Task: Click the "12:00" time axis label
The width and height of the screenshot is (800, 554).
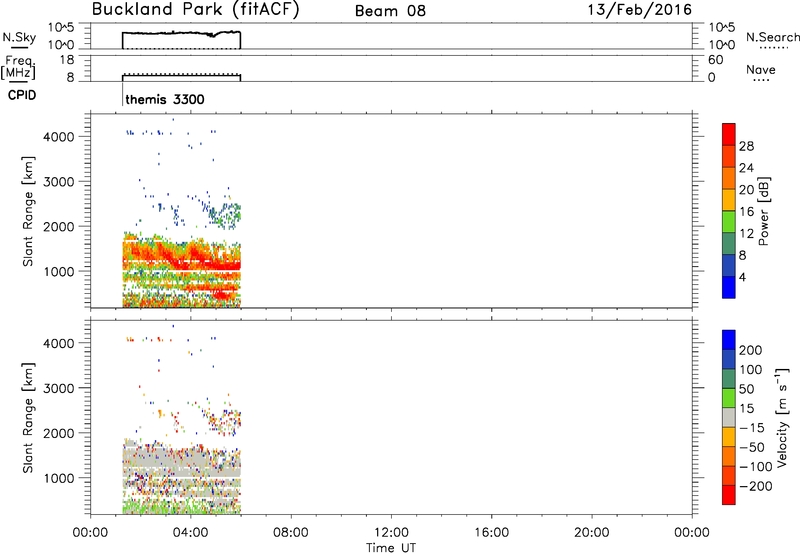Action: tap(391, 533)
